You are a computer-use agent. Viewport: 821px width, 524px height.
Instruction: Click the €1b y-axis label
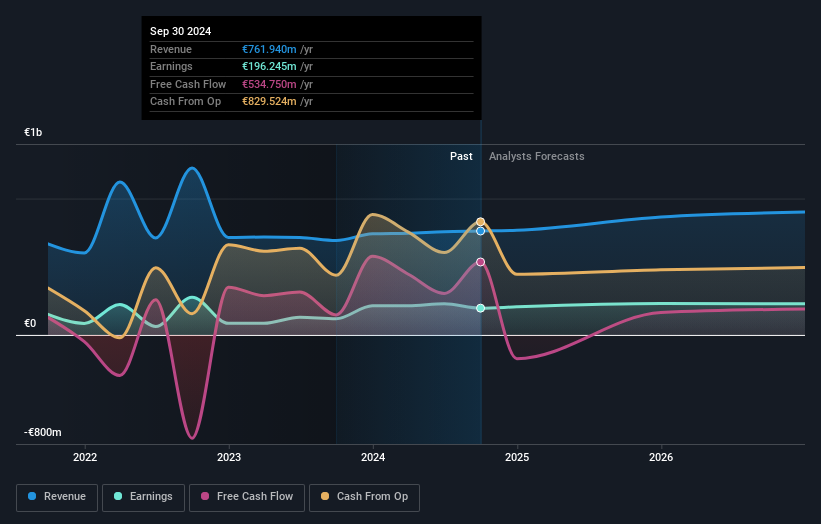click(x=33, y=132)
